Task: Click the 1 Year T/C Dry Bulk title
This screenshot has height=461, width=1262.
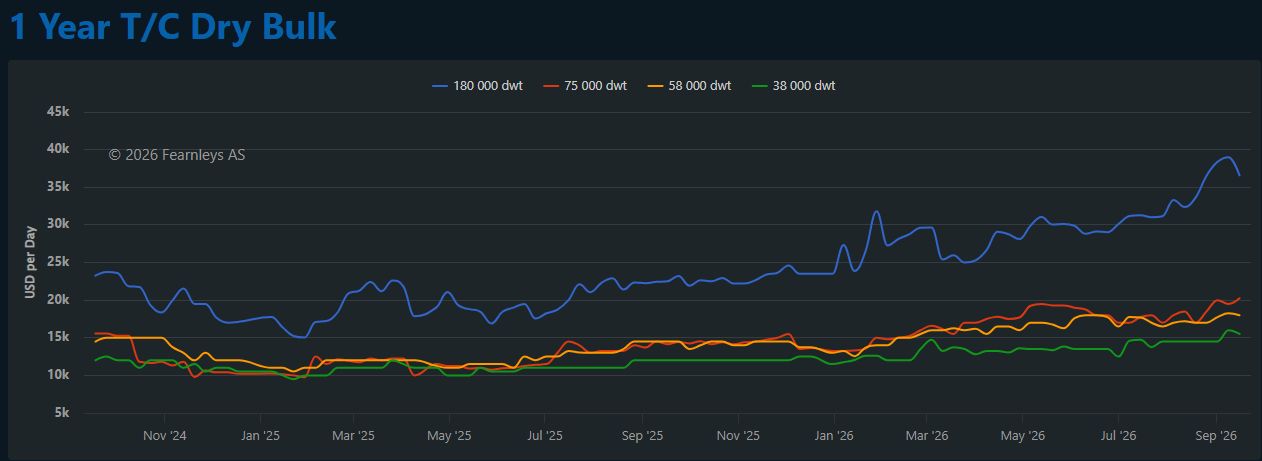Action: [x=173, y=27]
